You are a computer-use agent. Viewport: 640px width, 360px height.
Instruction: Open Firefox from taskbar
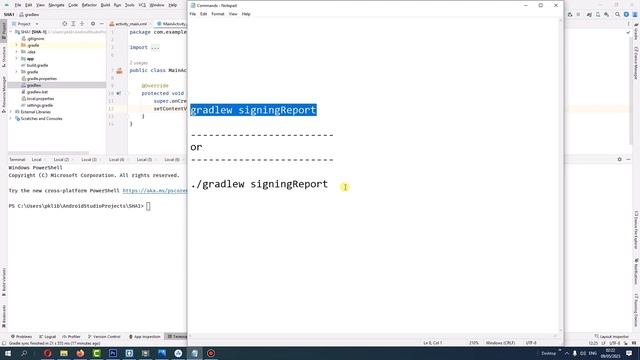click(80, 353)
